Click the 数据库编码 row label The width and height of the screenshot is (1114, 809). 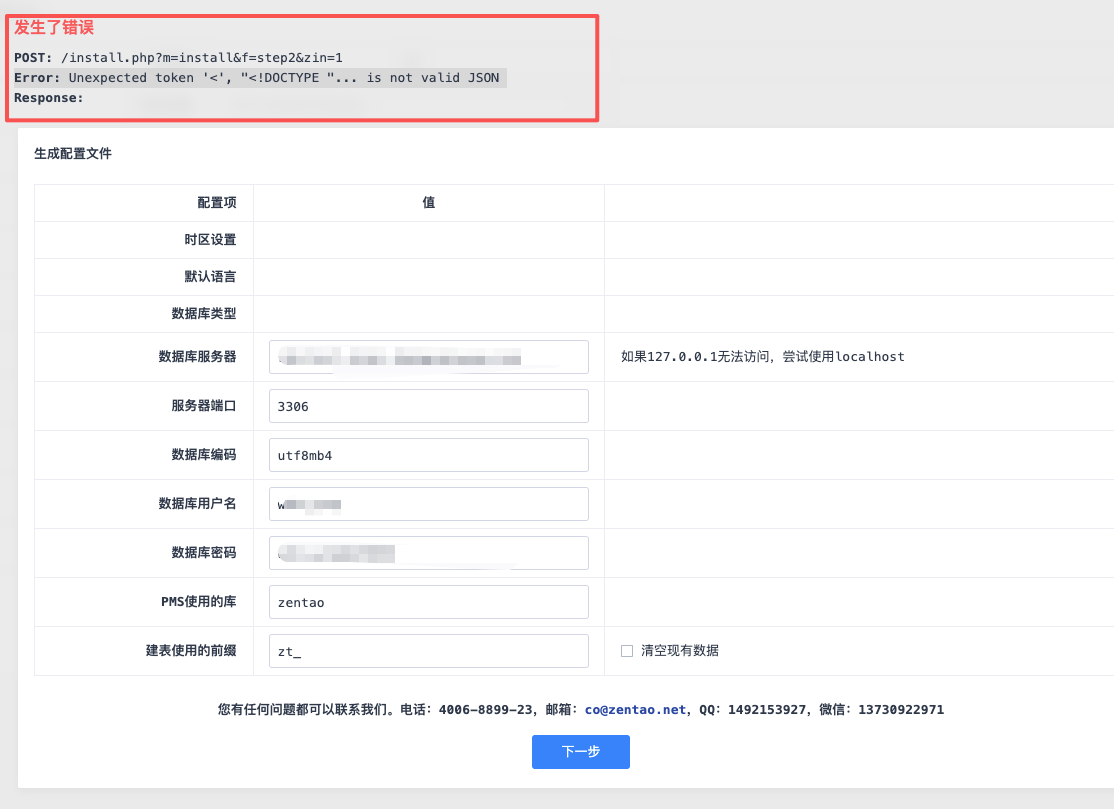(x=204, y=455)
